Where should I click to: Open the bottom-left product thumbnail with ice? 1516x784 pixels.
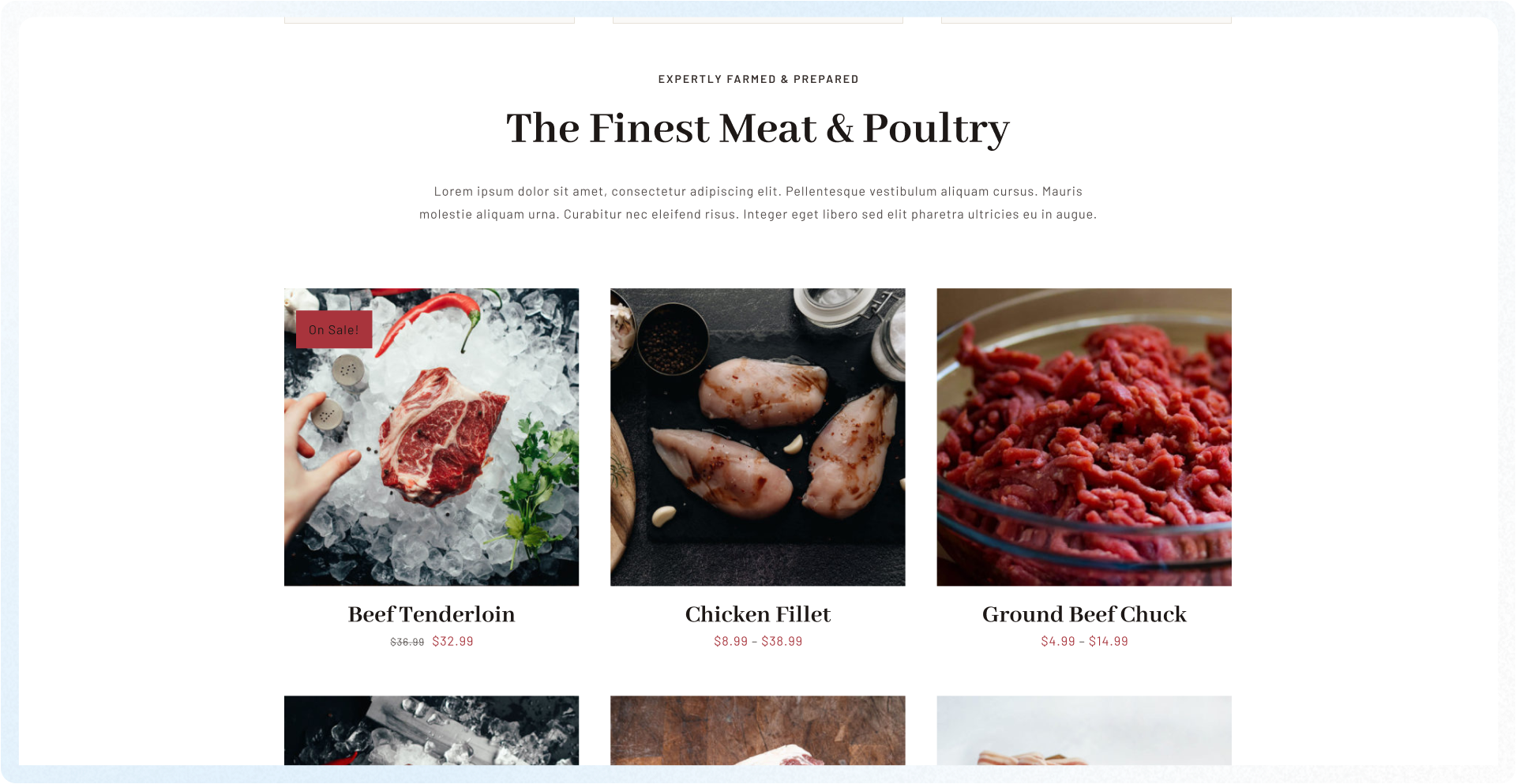click(x=431, y=730)
